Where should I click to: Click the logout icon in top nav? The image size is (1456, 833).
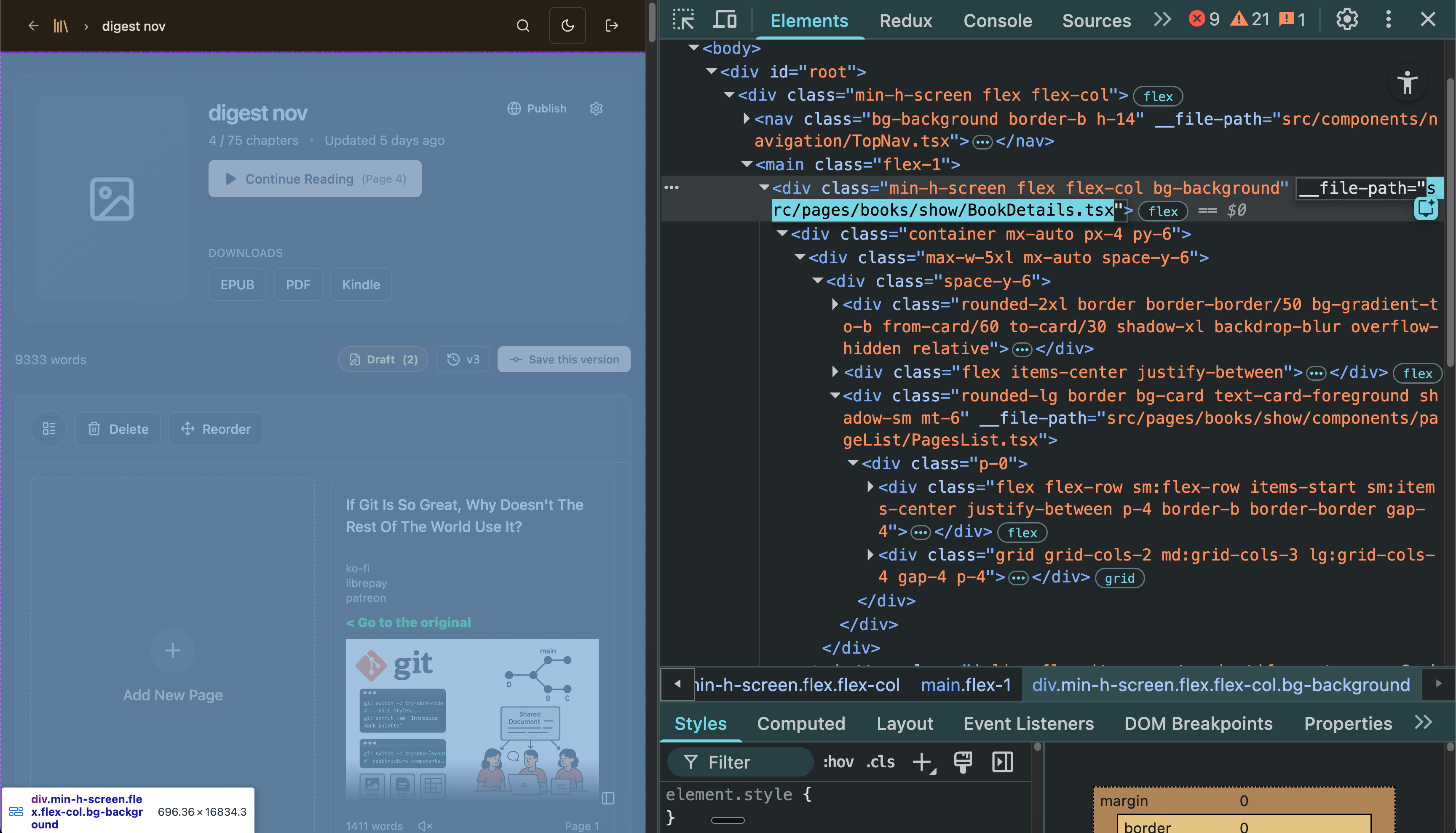click(611, 26)
